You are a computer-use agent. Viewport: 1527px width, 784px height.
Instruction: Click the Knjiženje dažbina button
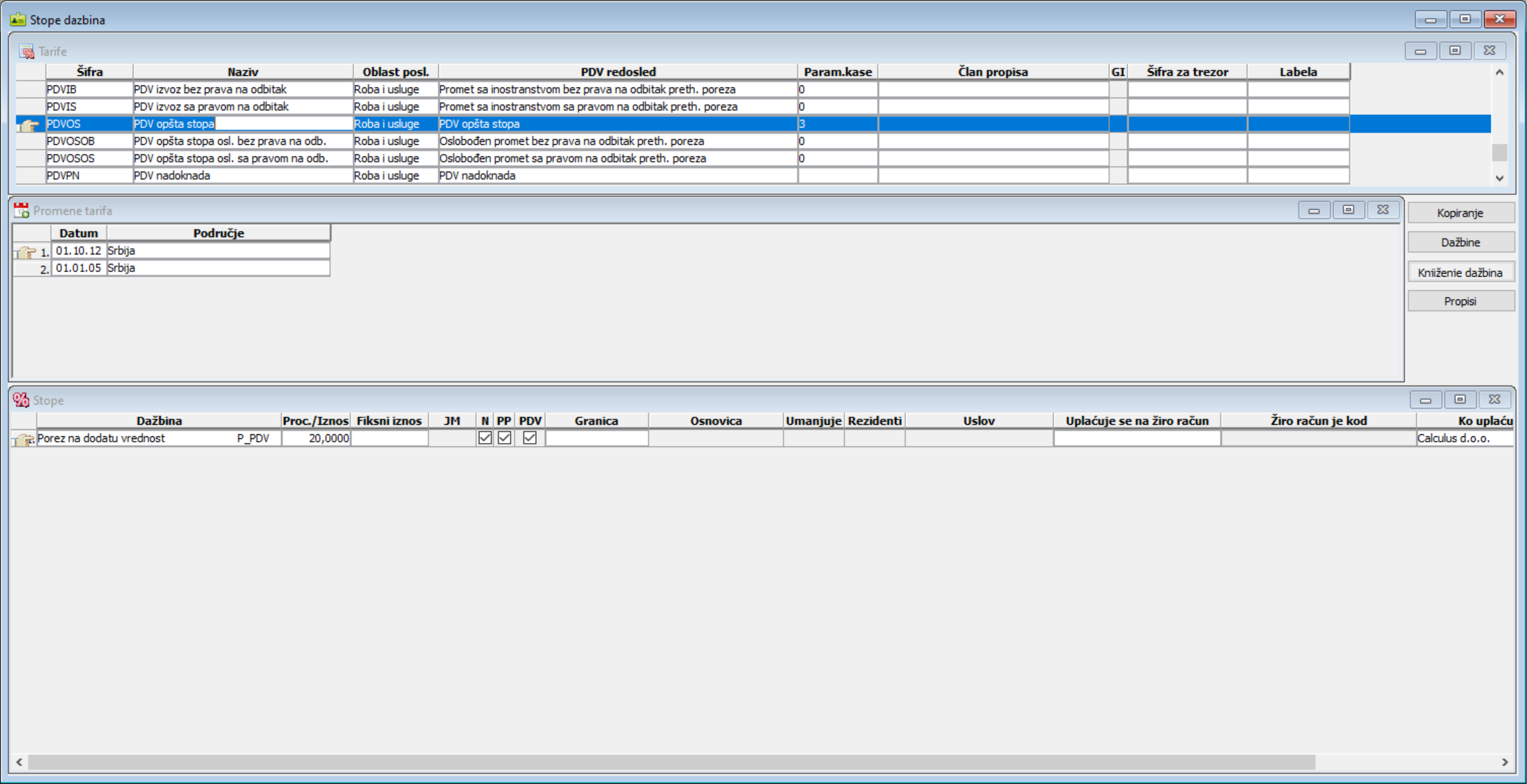[x=1460, y=273]
